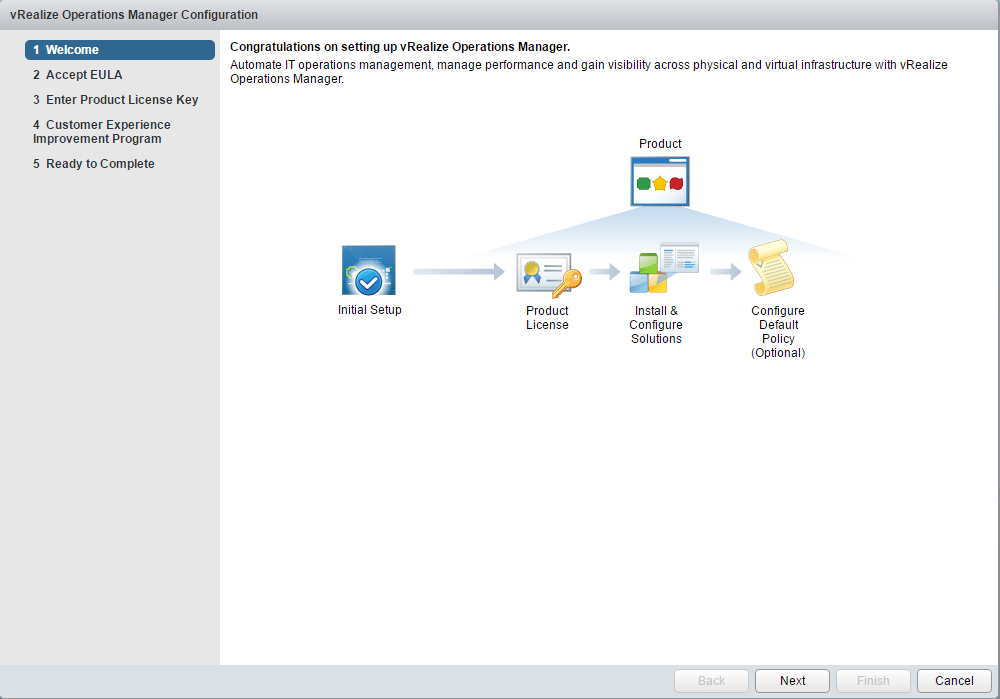The width and height of the screenshot is (1000, 699).
Task: Open Customer Experience Improvement Program step
Action: (x=102, y=131)
